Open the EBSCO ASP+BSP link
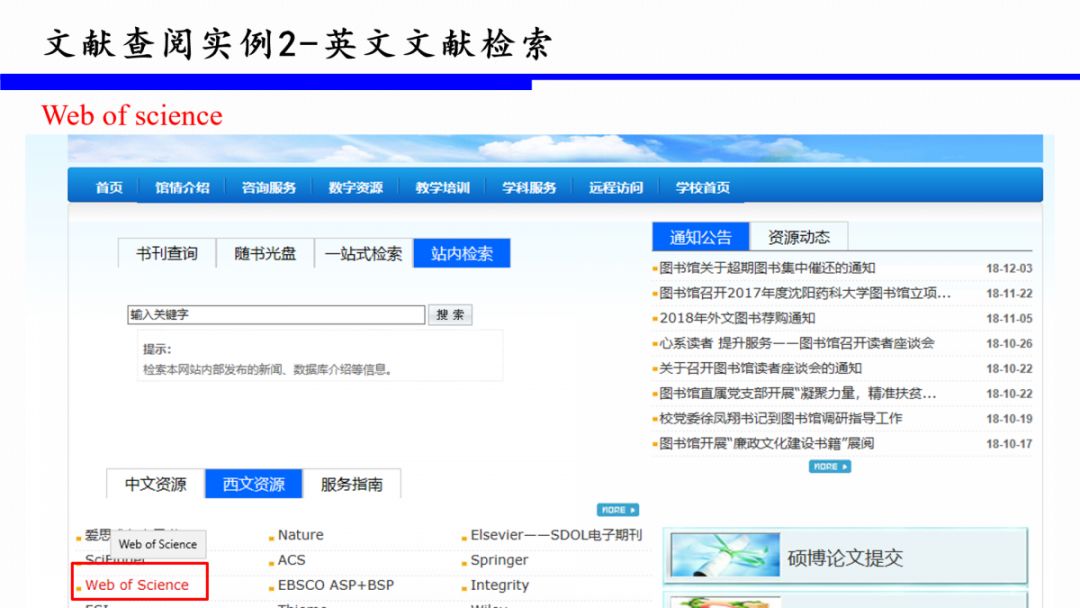The height and width of the screenshot is (608, 1080). (x=336, y=585)
